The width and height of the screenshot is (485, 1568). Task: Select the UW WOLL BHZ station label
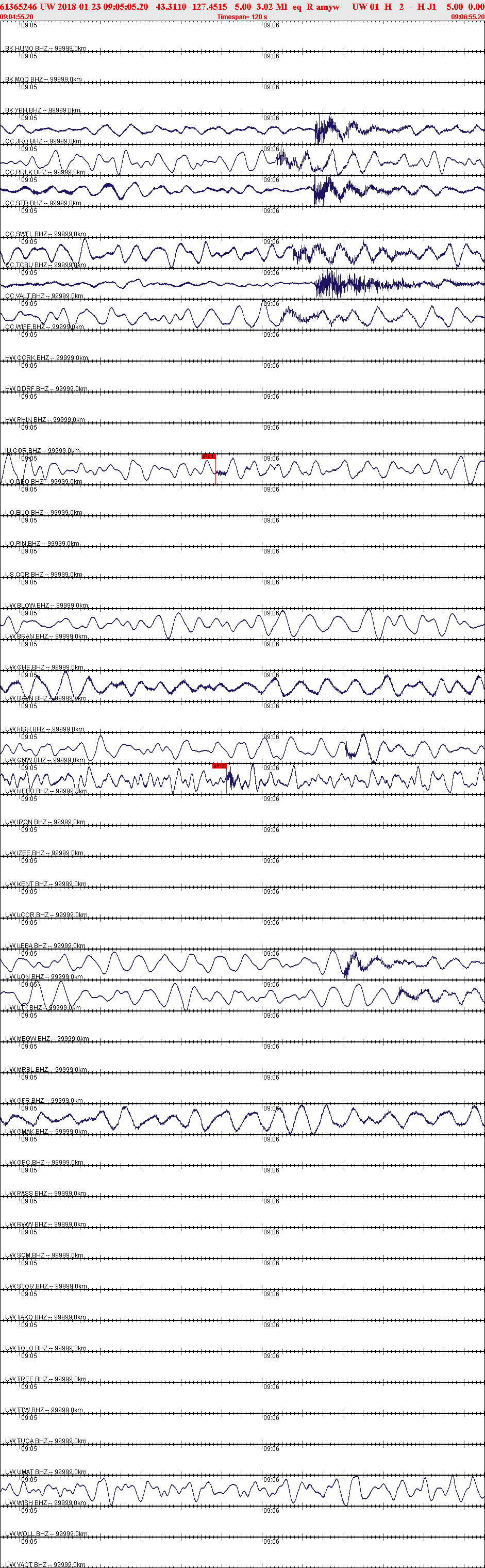[46, 1534]
